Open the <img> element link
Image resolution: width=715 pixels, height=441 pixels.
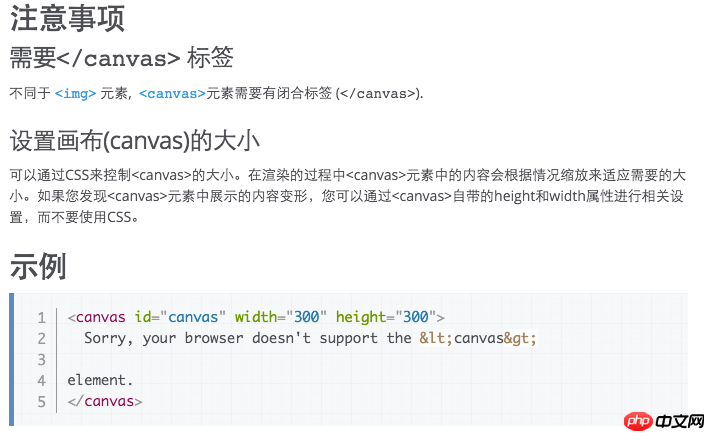(75, 93)
